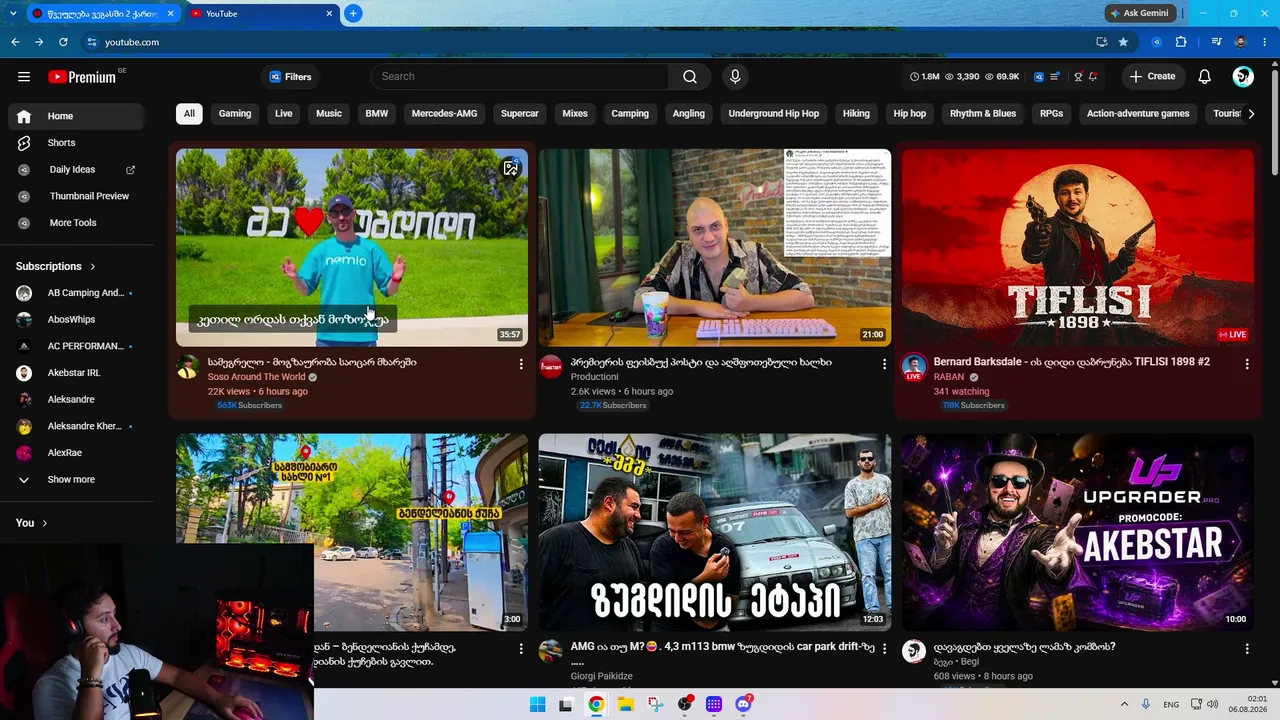The height and width of the screenshot is (720, 1280).
Task: Select the Music filter chip
Action: point(329,114)
